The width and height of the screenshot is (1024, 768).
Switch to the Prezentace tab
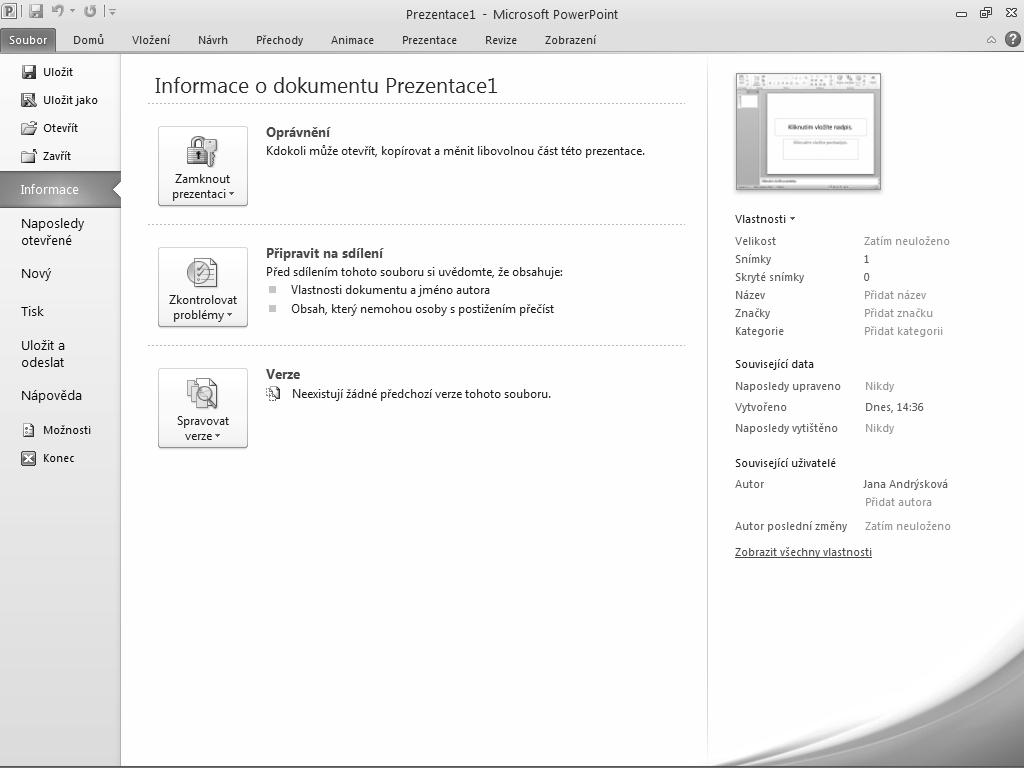pos(430,40)
